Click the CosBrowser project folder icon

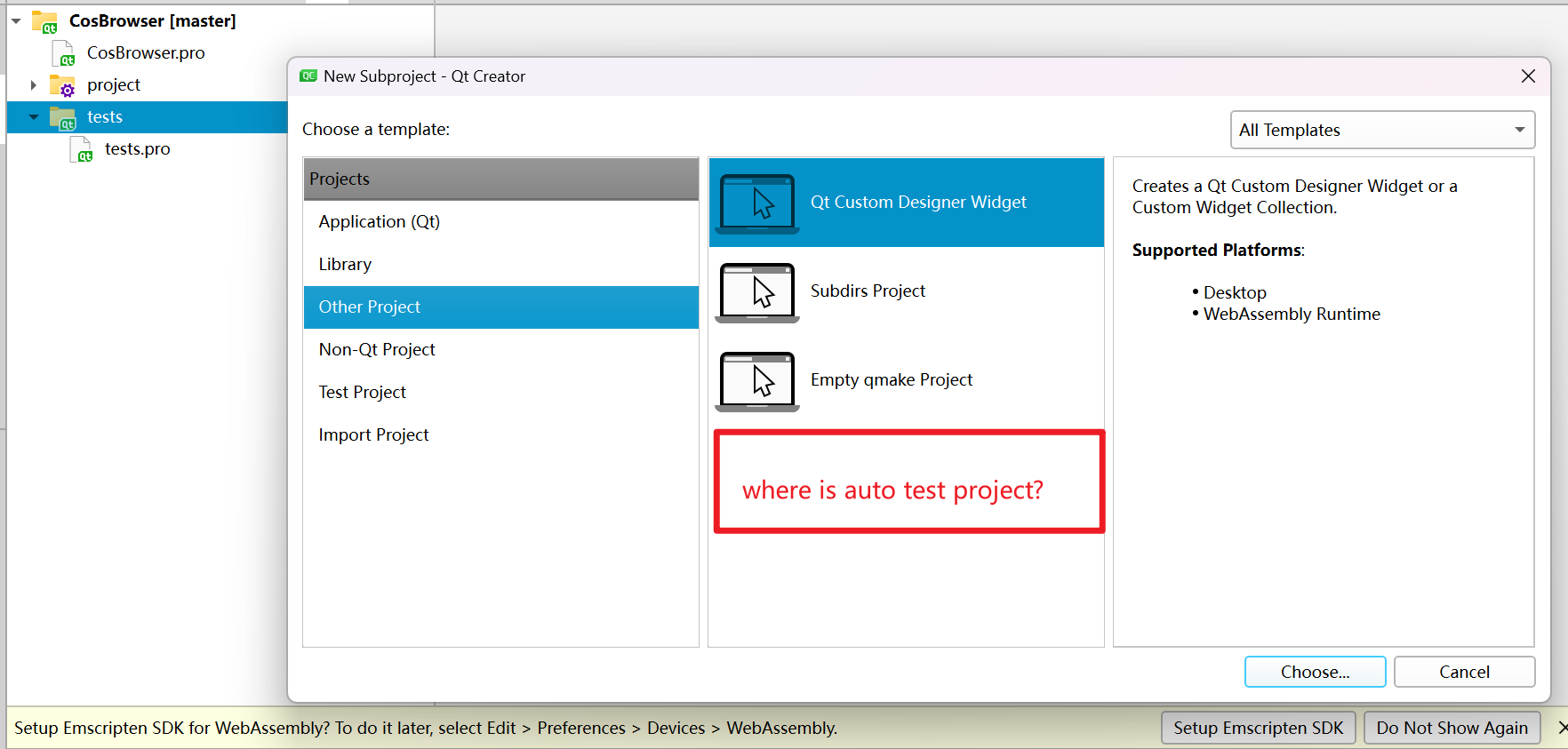tap(44, 21)
